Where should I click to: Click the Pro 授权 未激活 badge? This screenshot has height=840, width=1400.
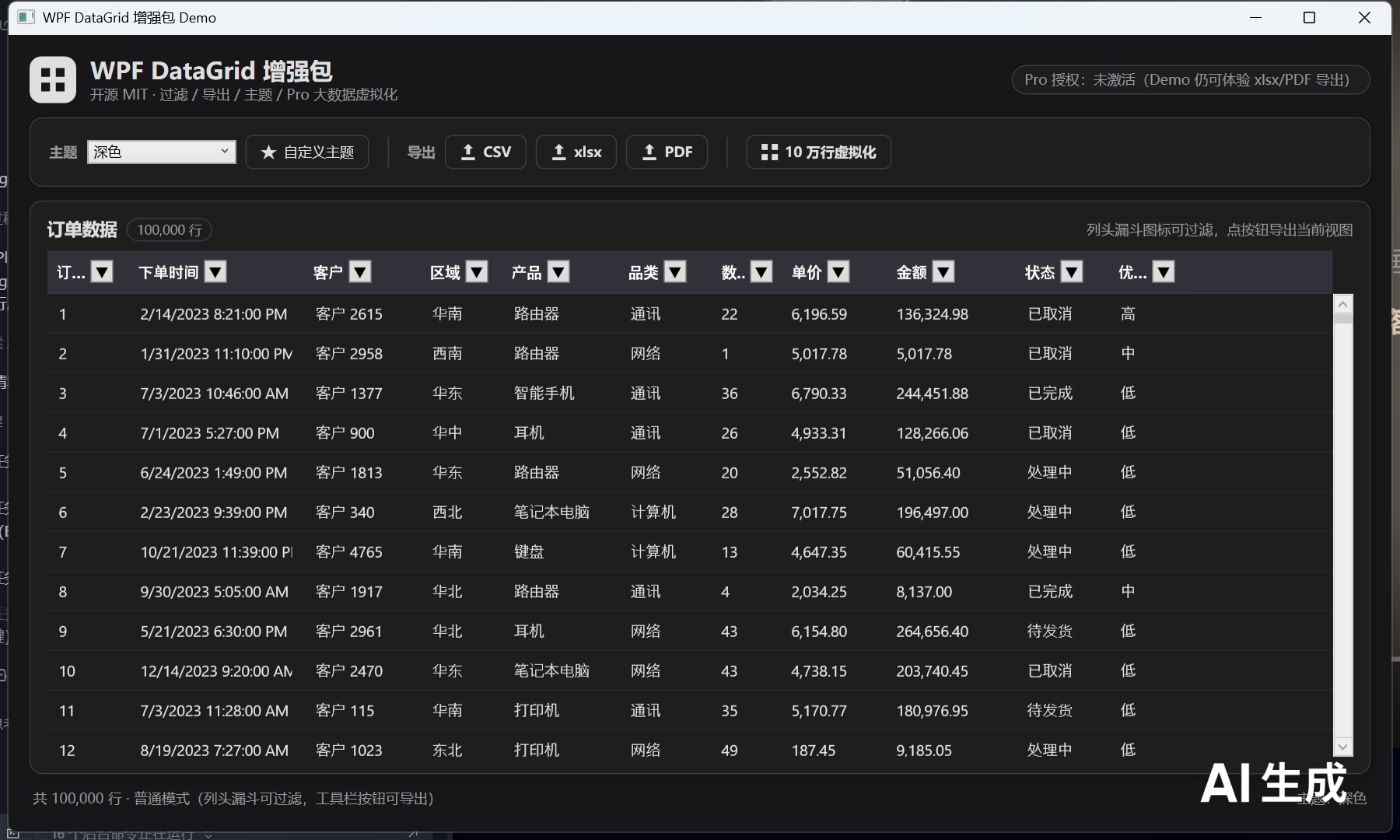[x=1190, y=79]
